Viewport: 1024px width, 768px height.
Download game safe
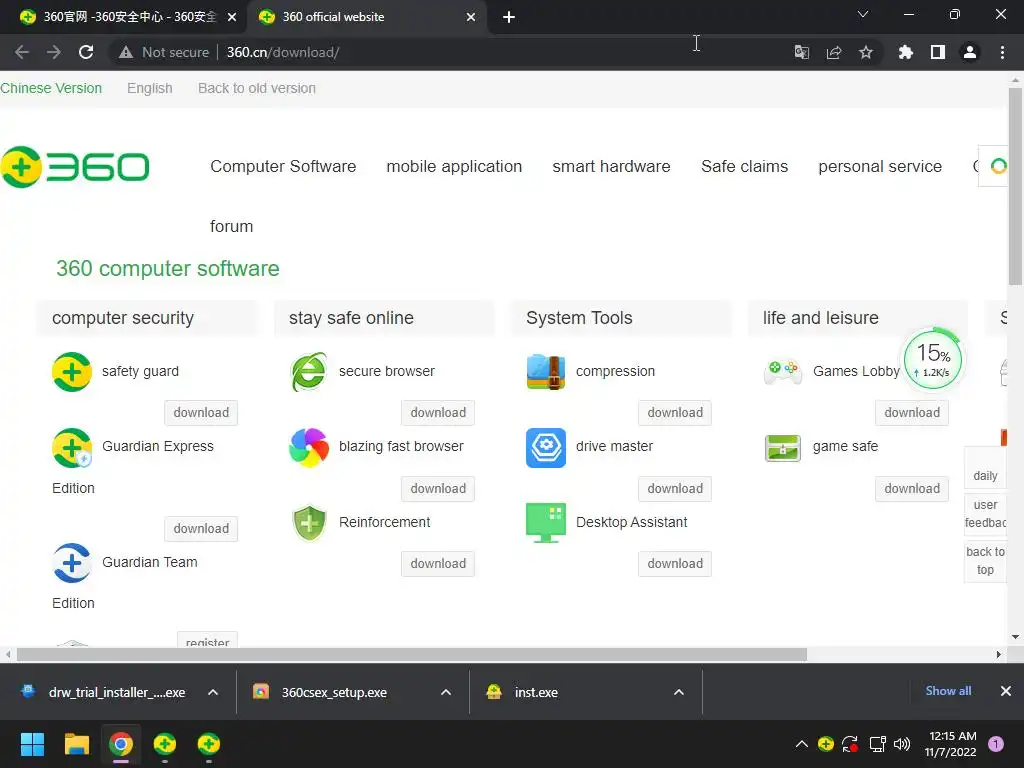tap(912, 488)
